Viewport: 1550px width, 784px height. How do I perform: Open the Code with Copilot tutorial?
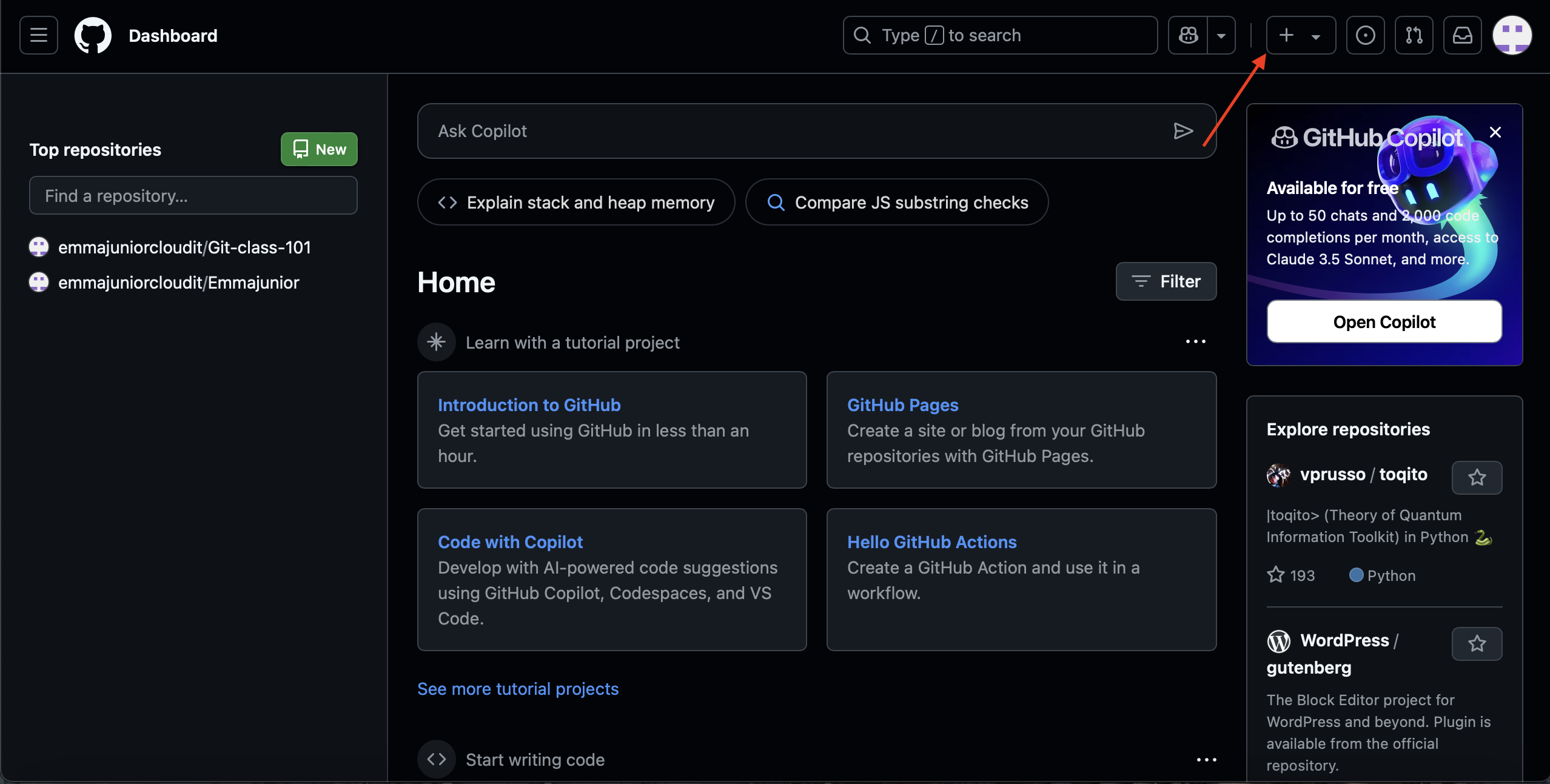510,542
